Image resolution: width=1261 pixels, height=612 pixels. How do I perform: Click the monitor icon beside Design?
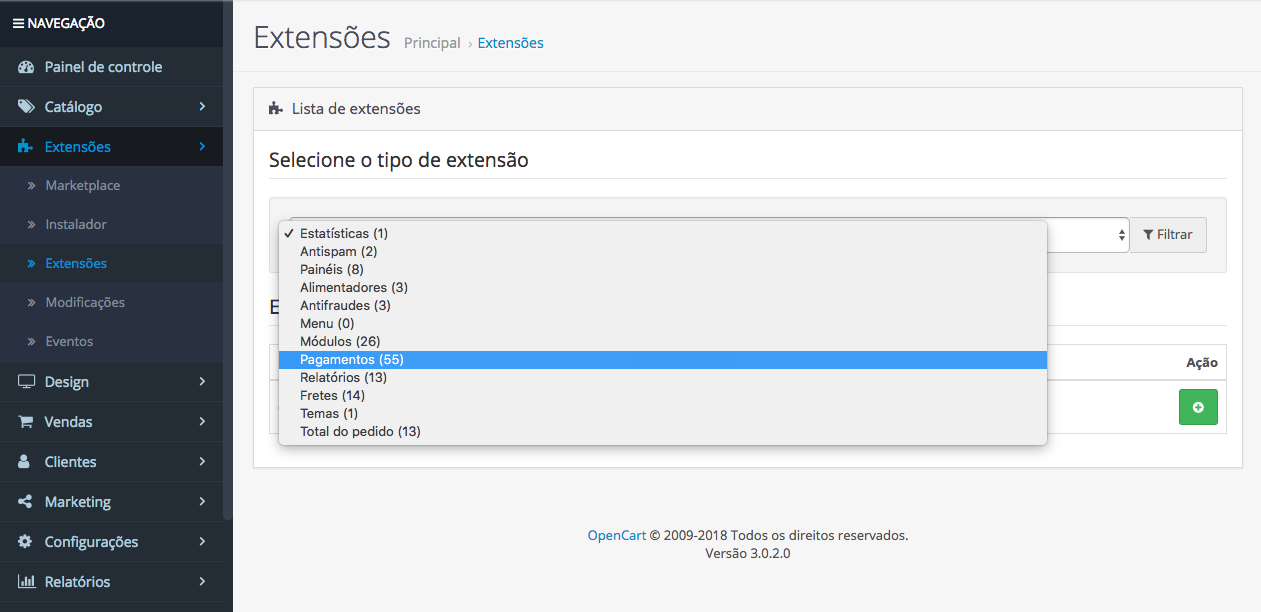[26, 382]
